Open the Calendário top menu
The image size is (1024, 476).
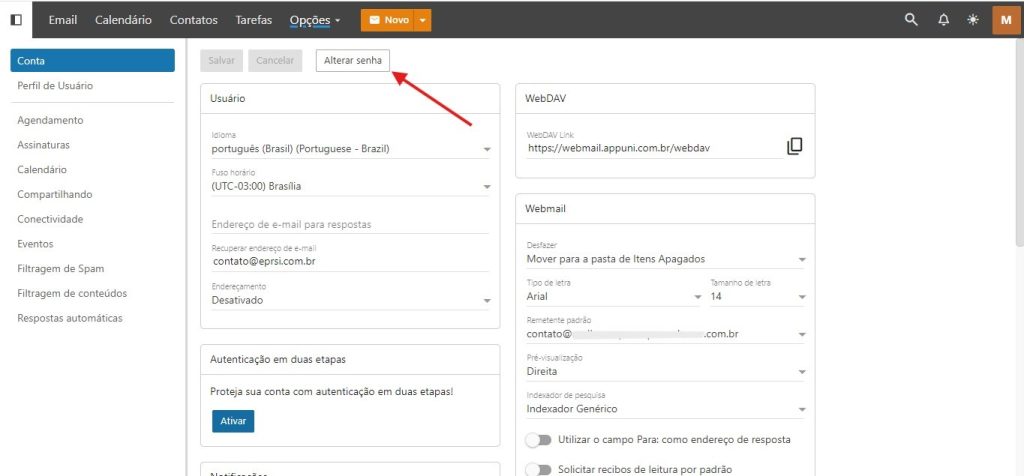pyautogui.click(x=123, y=20)
